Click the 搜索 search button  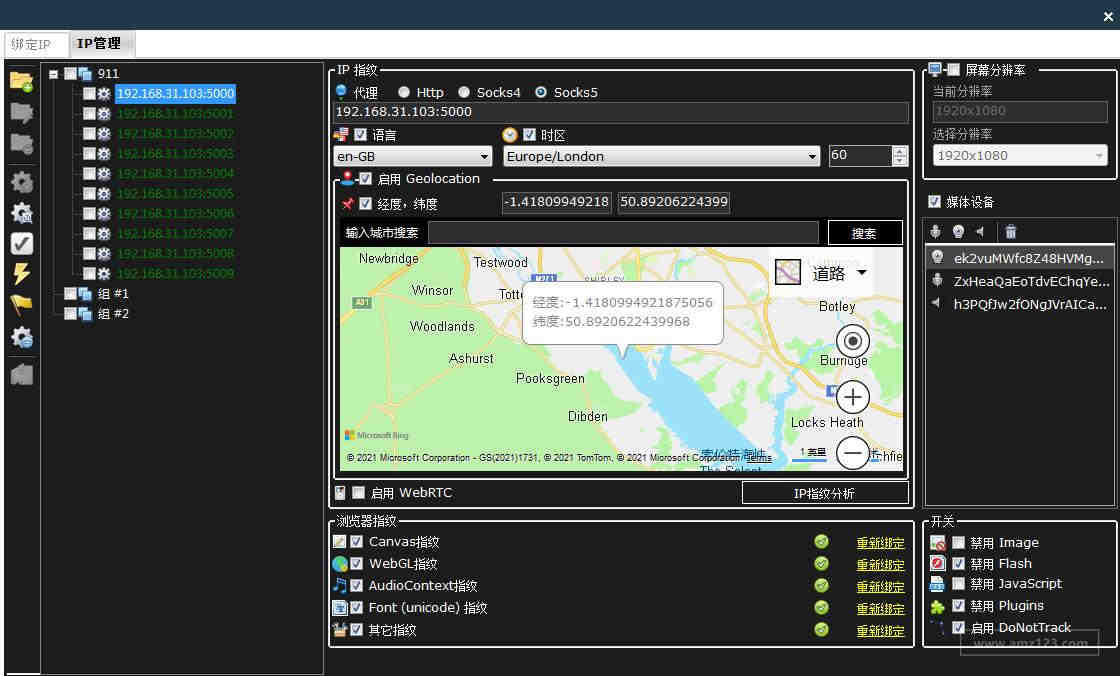tap(864, 233)
